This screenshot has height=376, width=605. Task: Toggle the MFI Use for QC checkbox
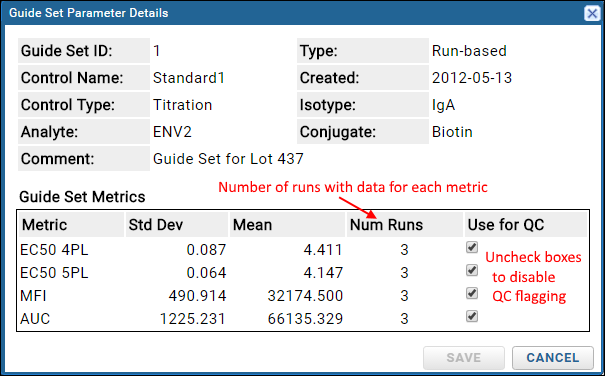[x=472, y=293]
